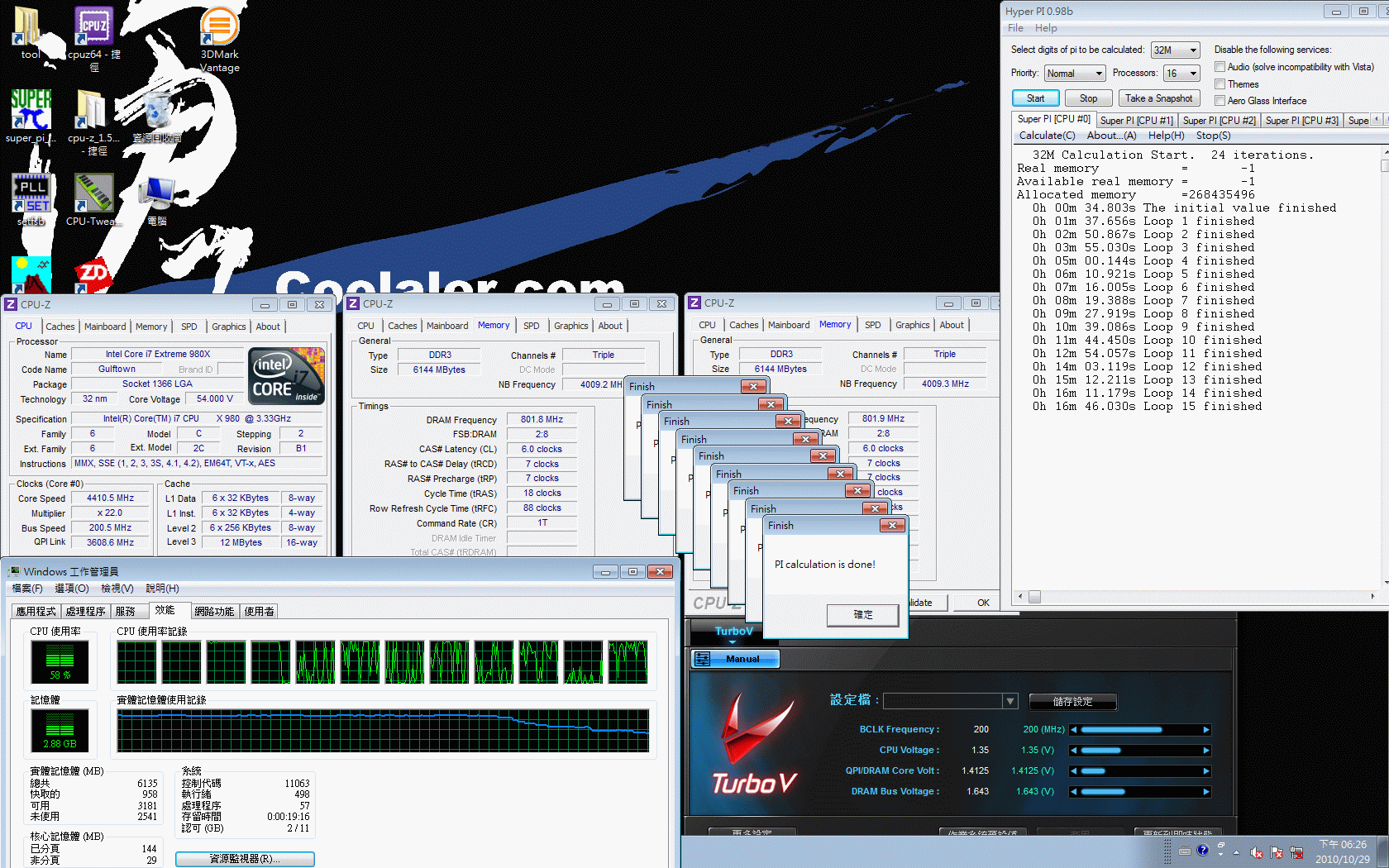Screen dimensions: 1389x868
Task: Switch to Caches tab in left CPU-Z window
Action: pyautogui.click(x=60, y=327)
